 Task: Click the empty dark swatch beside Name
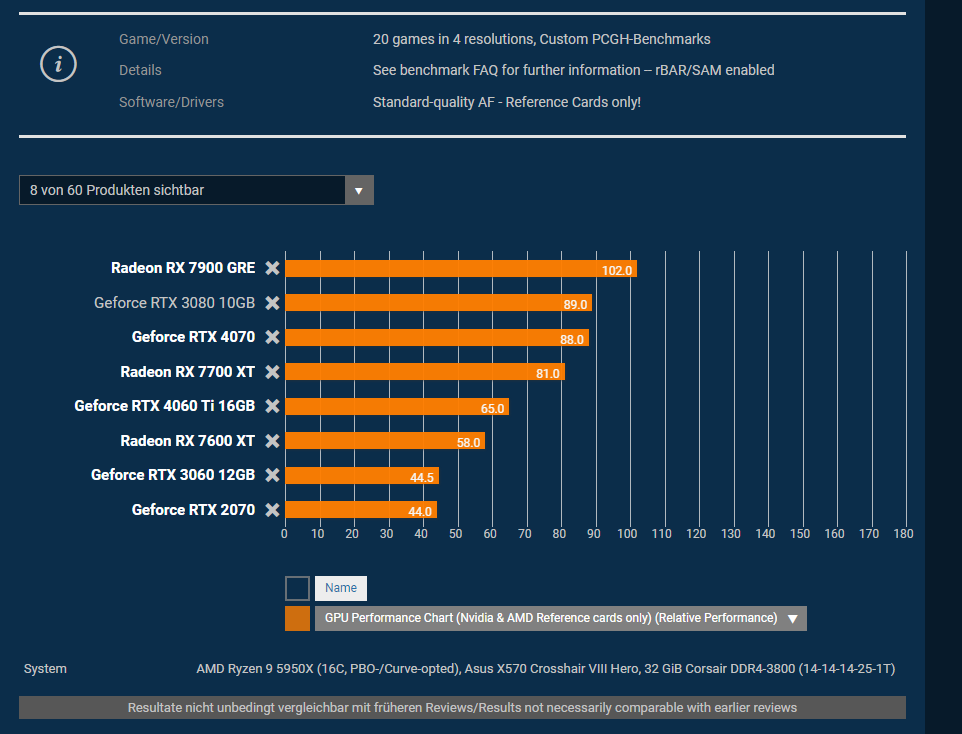click(298, 589)
